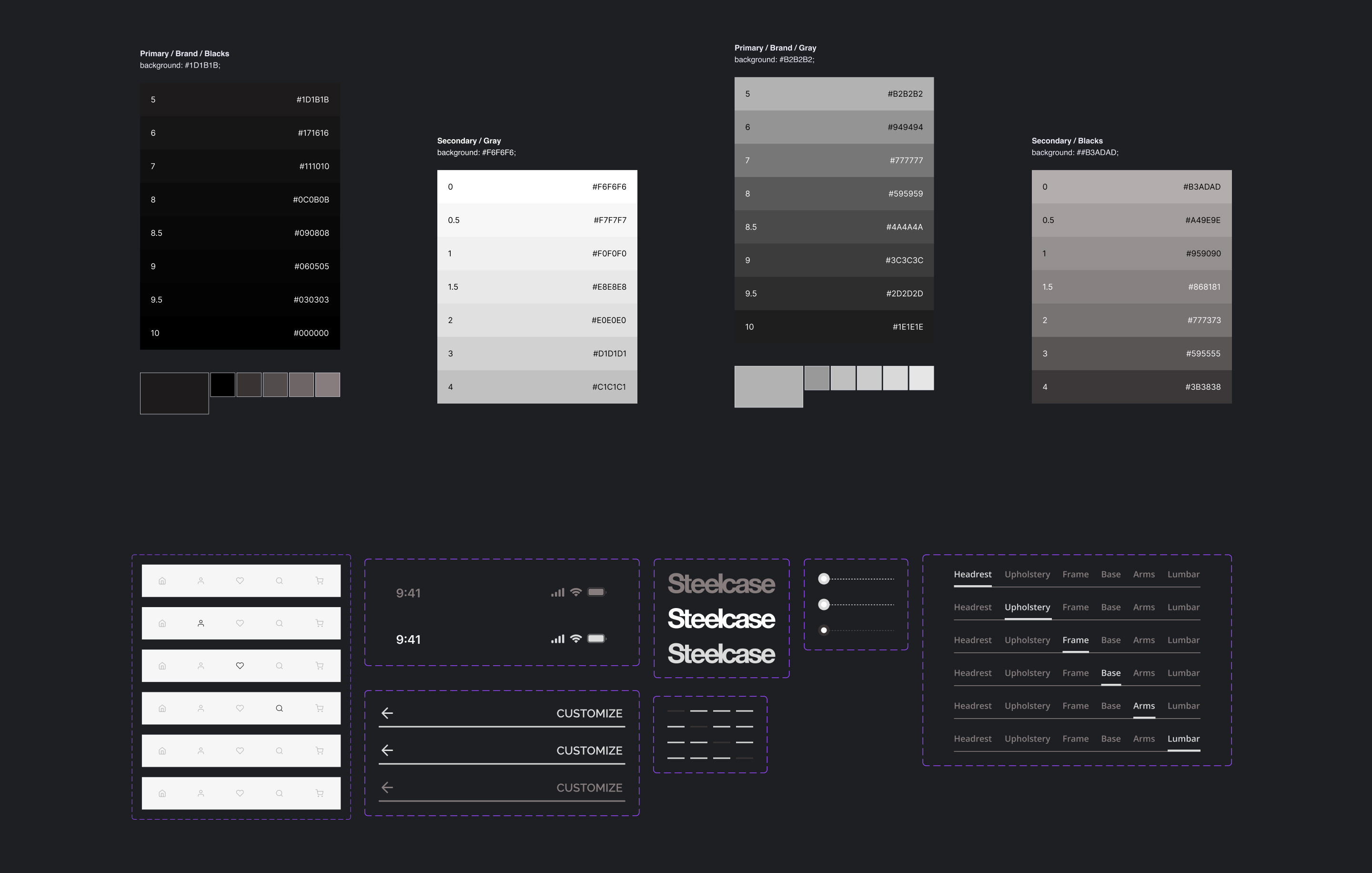Select the active underlined Lumbar tab
Screen dimensions: 1372x873
pos(1183,739)
